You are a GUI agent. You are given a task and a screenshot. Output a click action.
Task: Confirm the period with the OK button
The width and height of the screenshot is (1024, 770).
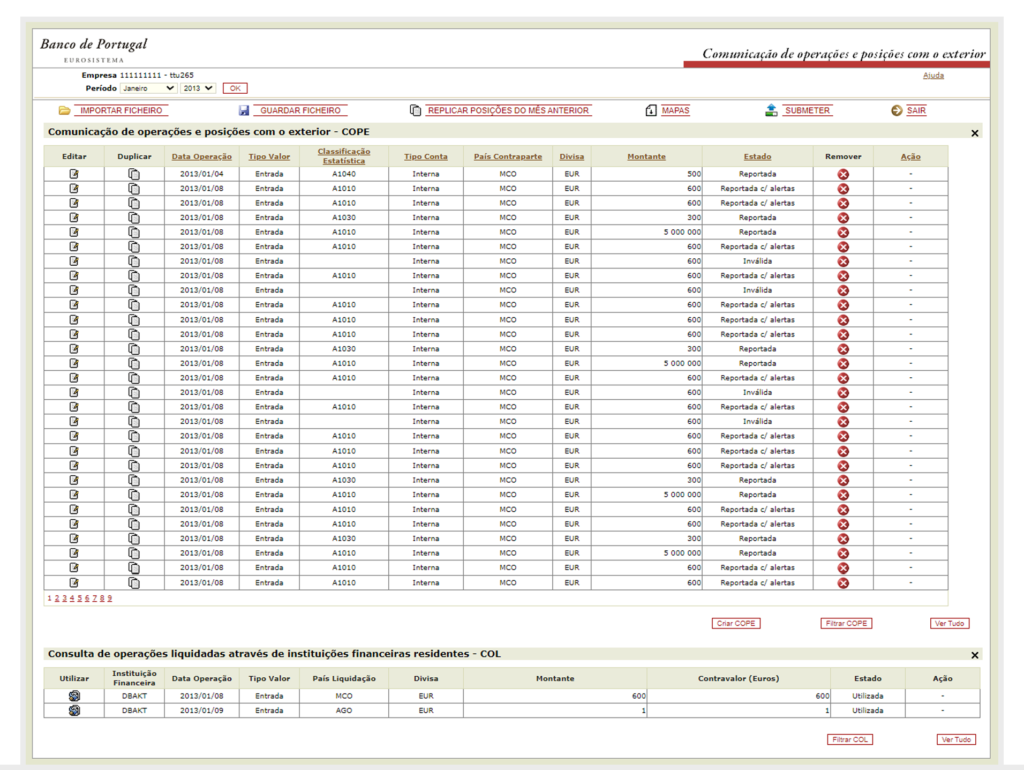pos(235,88)
